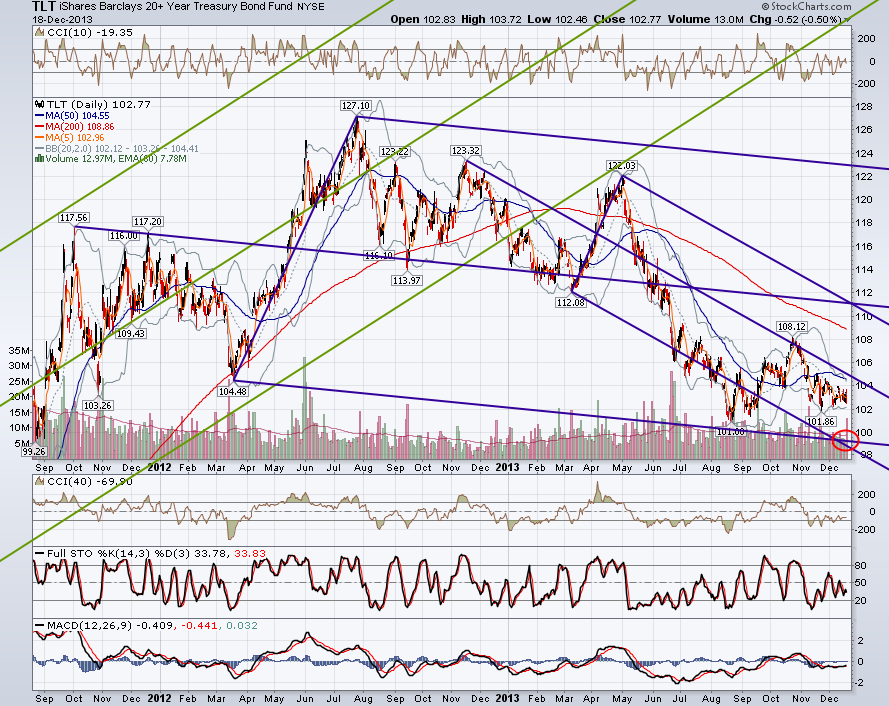Click the 101.86 low price label
The image size is (889, 706).
[x=820, y=421]
